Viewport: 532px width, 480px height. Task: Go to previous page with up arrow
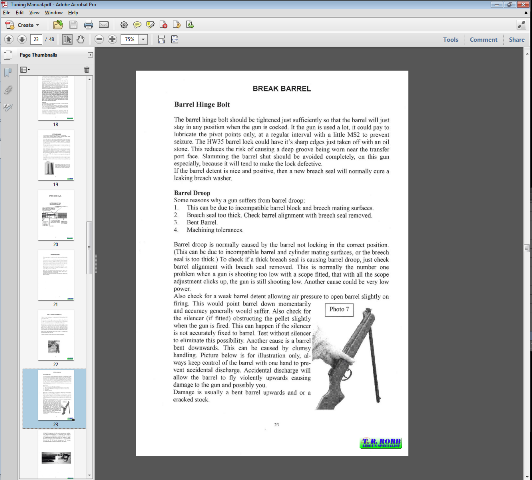[x=9, y=39]
